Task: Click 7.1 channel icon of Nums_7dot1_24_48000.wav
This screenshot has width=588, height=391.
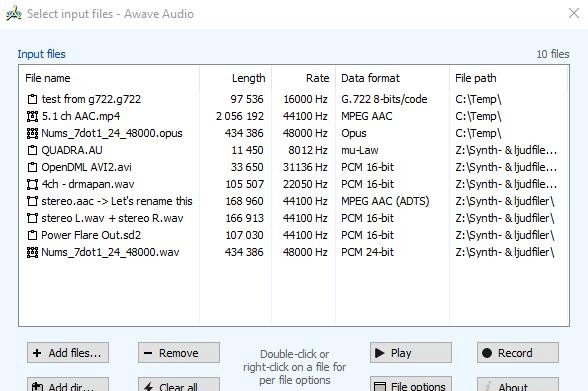Action: (x=32, y=252)
